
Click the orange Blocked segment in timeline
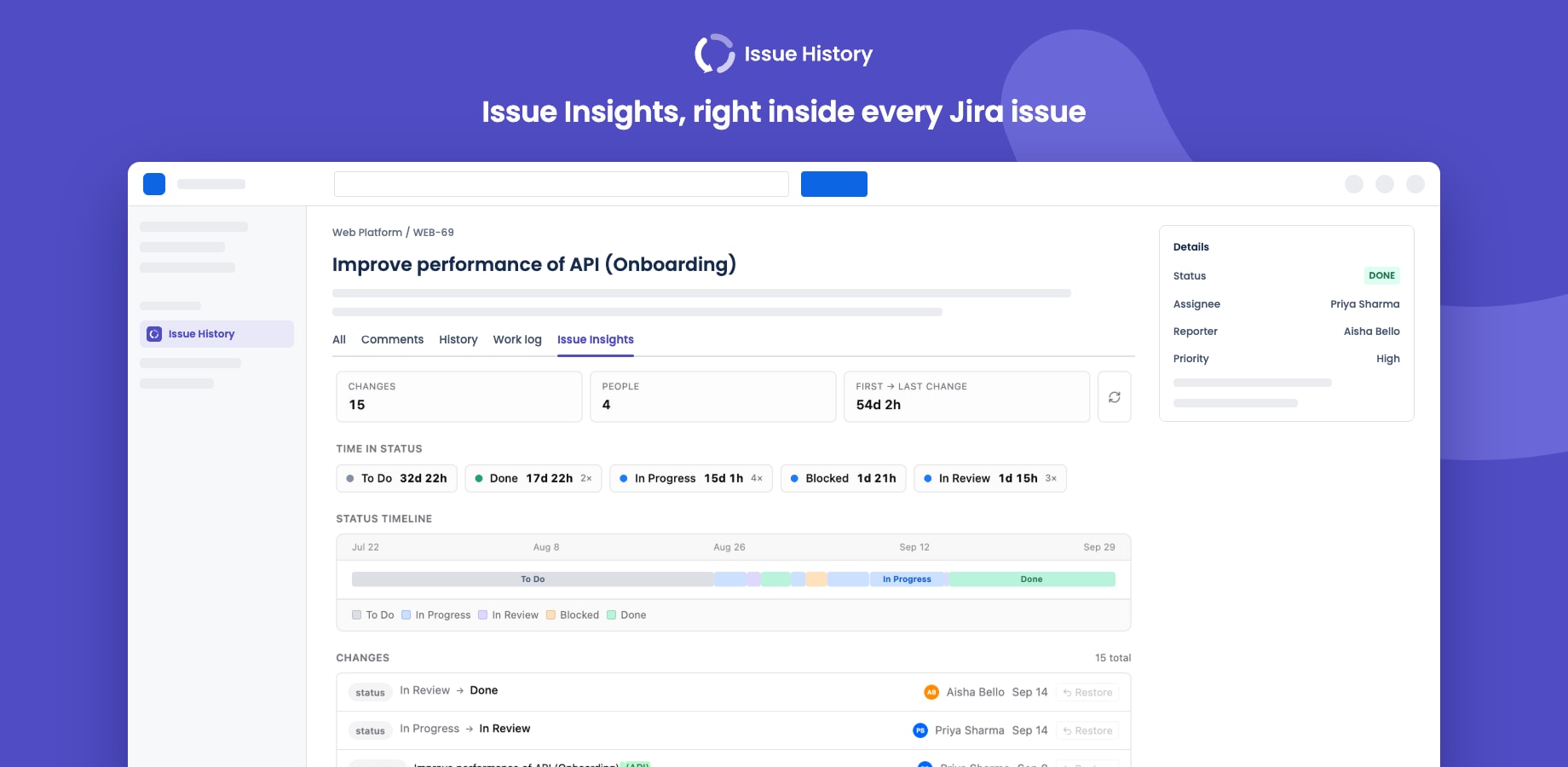[816, 580]
